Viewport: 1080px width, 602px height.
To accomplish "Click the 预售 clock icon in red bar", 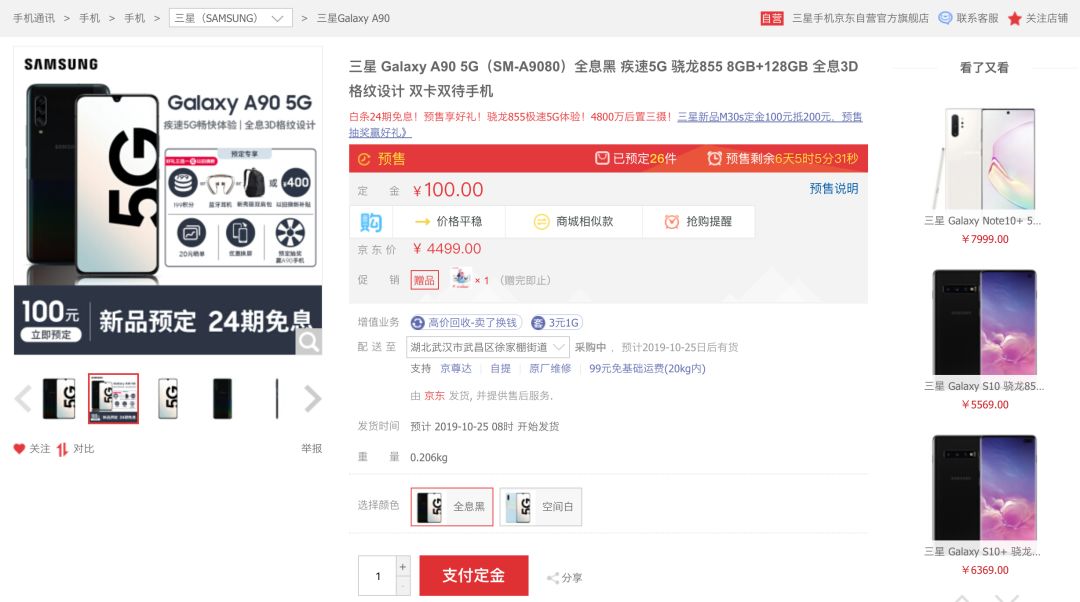I will click(x=364, y=159).
